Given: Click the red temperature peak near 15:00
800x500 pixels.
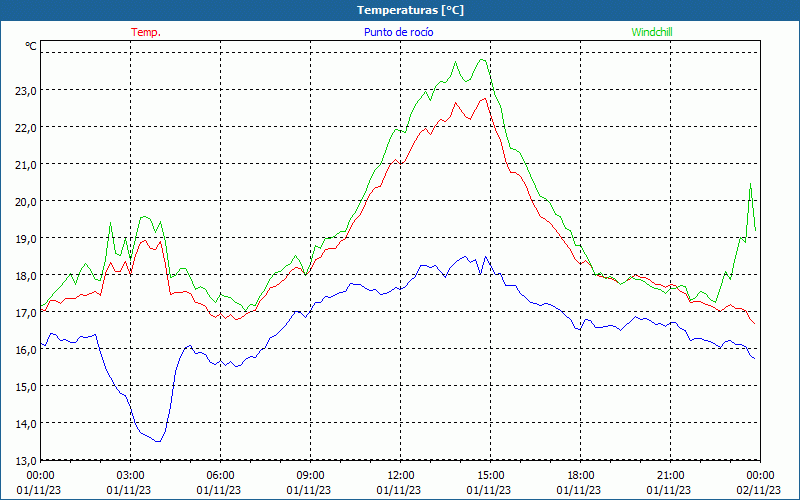Looking at the screenshot, I should (485, 98).
